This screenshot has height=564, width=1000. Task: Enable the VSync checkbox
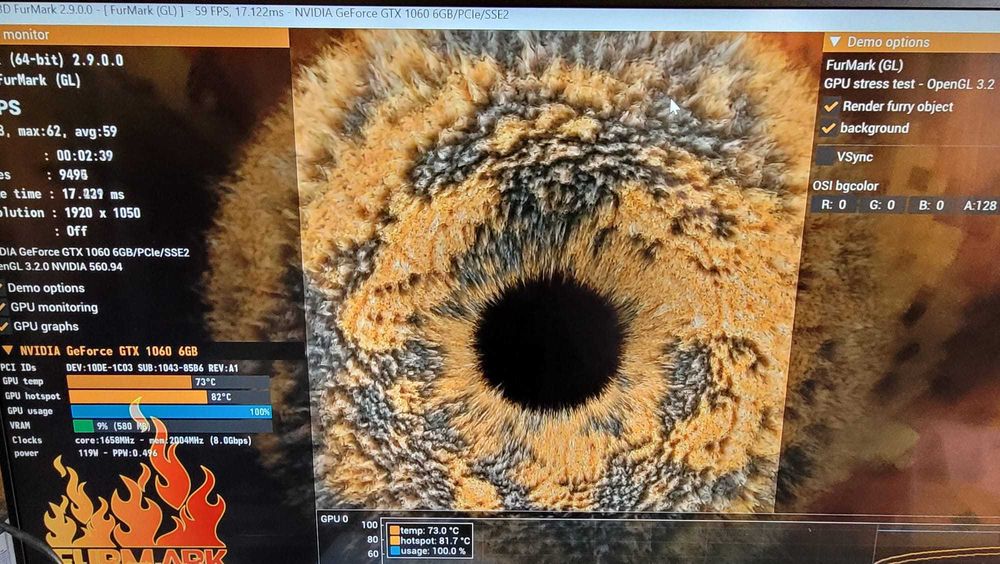[826, 156]
